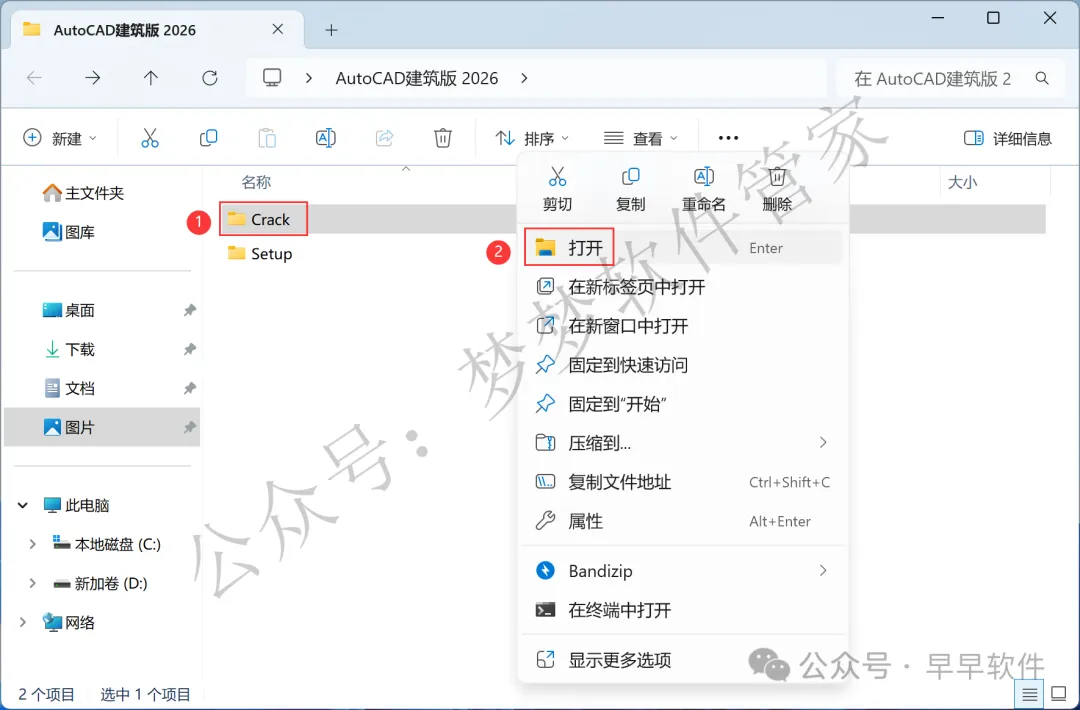Open 下载 in sidebar
Viewport: 1080px width, 710px height.
click(x=69, y=349)
